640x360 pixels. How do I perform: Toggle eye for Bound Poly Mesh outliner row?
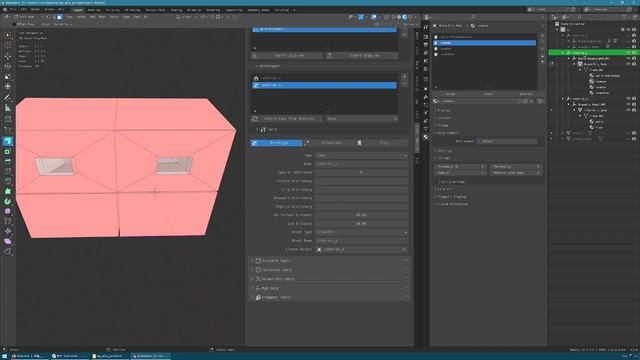tap(629, 64)
